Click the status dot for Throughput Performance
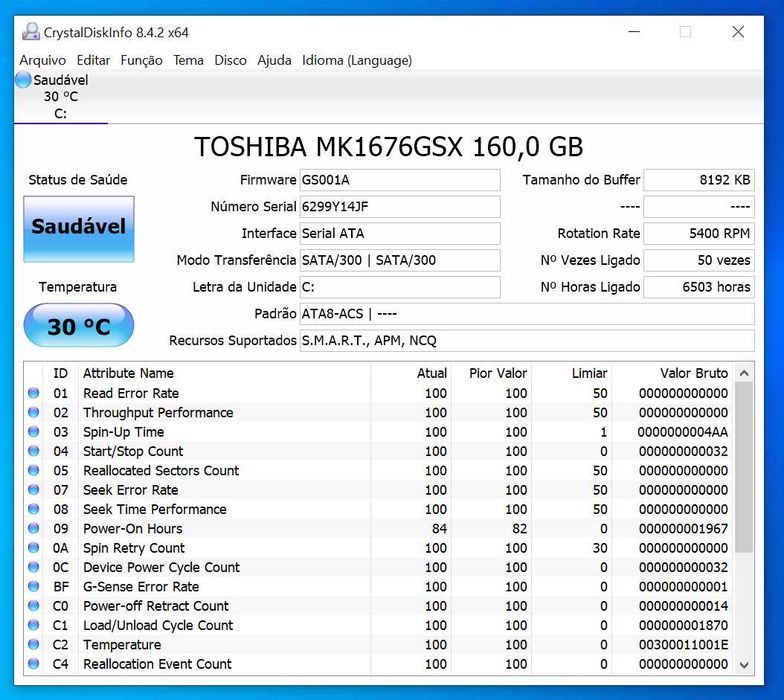Image resolution: width=784 pixels, height=700 pixels. tap(34, 412)
